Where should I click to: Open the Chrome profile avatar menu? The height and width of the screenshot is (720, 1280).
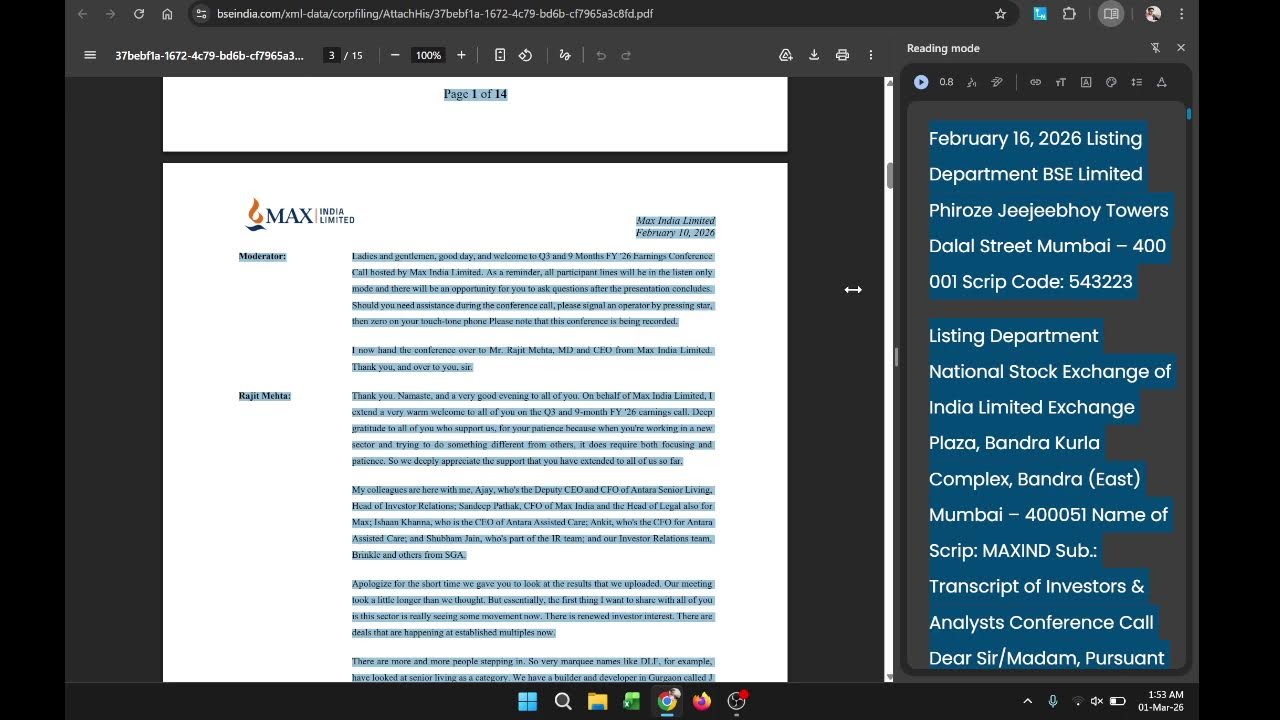1153,14
